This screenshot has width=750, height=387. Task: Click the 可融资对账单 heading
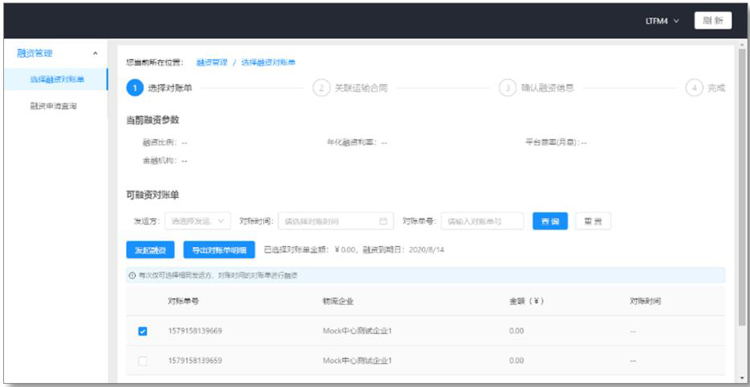153,195
